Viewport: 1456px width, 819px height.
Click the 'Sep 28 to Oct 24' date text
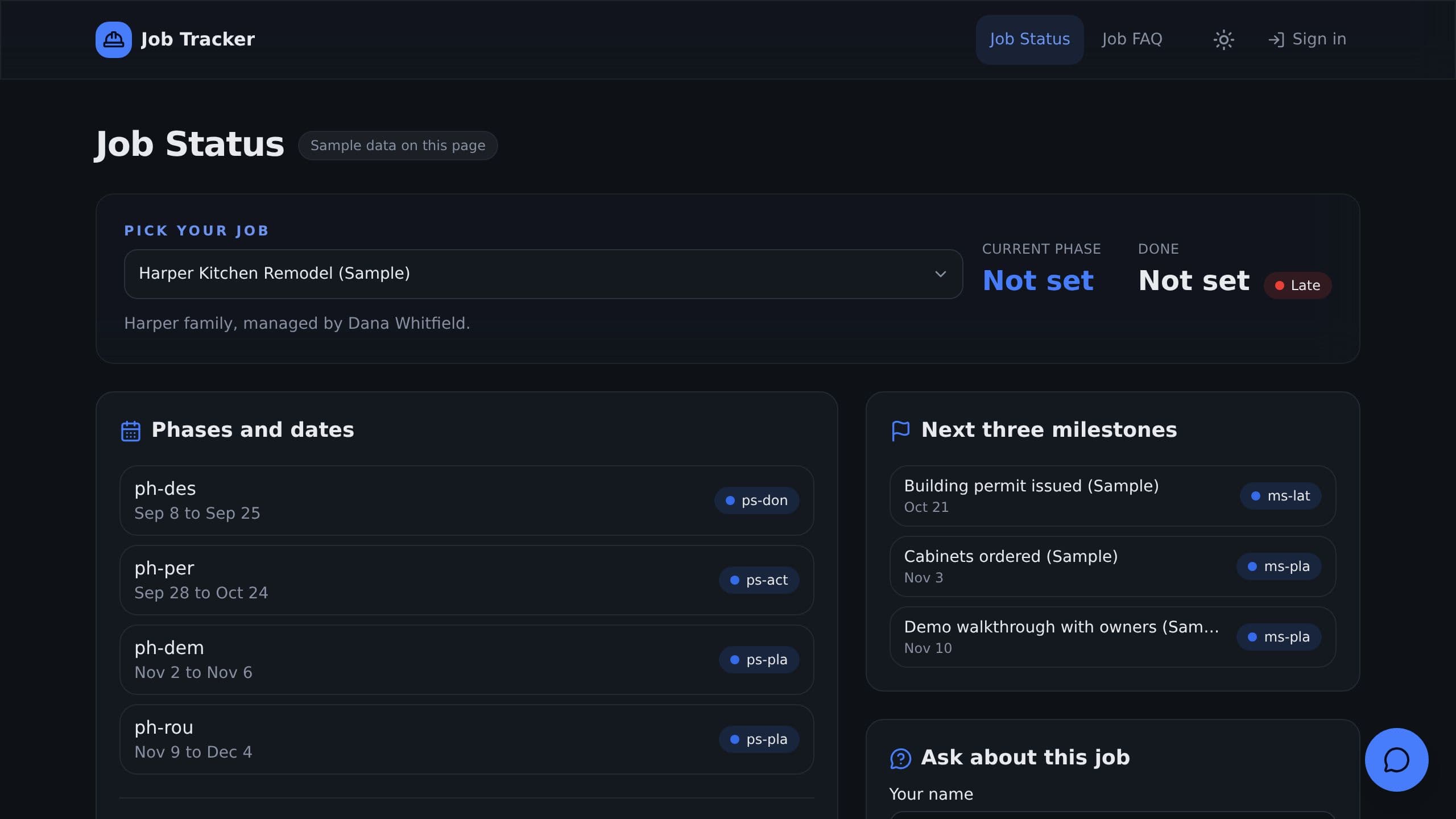(201, 593)
